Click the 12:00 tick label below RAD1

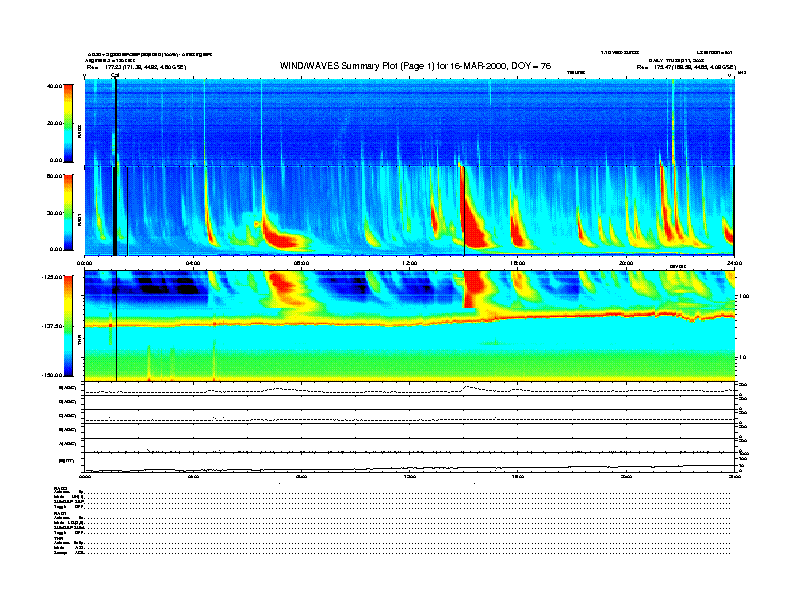(x=410, y=263)
